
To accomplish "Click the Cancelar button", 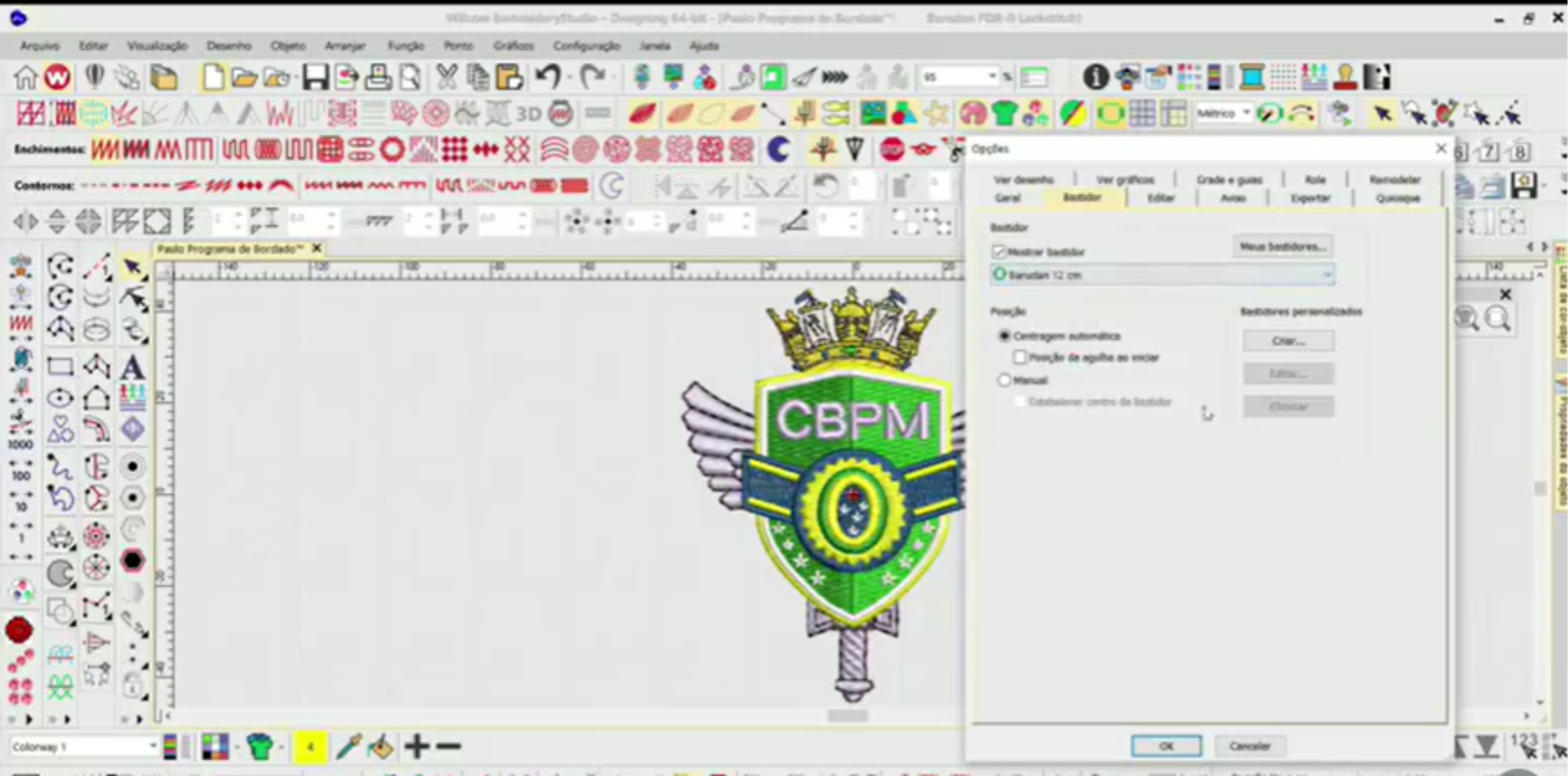I will point(1249,746).
